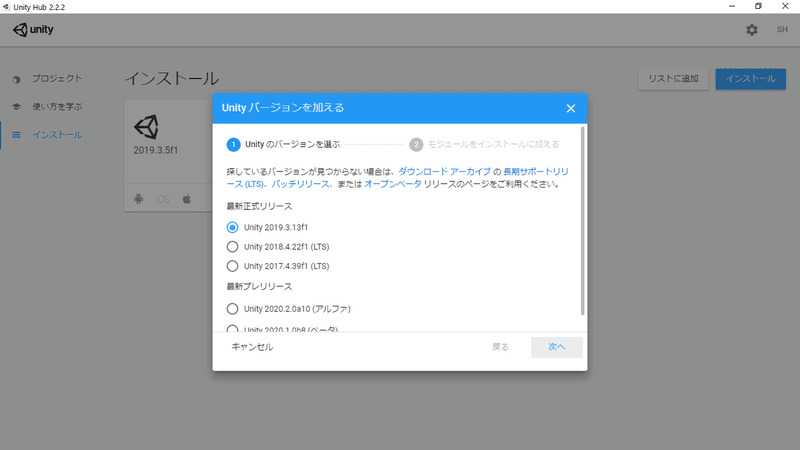
Task: Click the 2019.3.5f1 version label
Action: [156, 151]
